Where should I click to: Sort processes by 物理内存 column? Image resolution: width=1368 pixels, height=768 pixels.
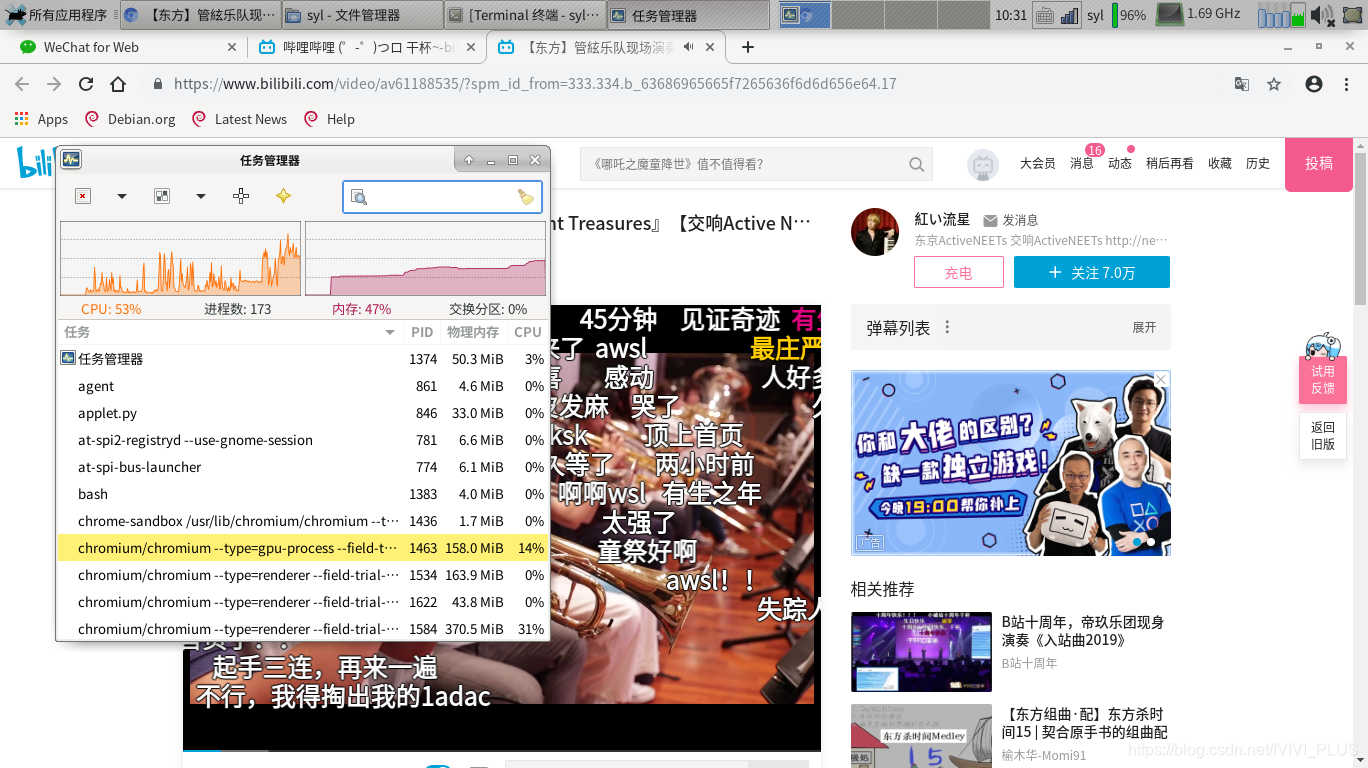473,332
